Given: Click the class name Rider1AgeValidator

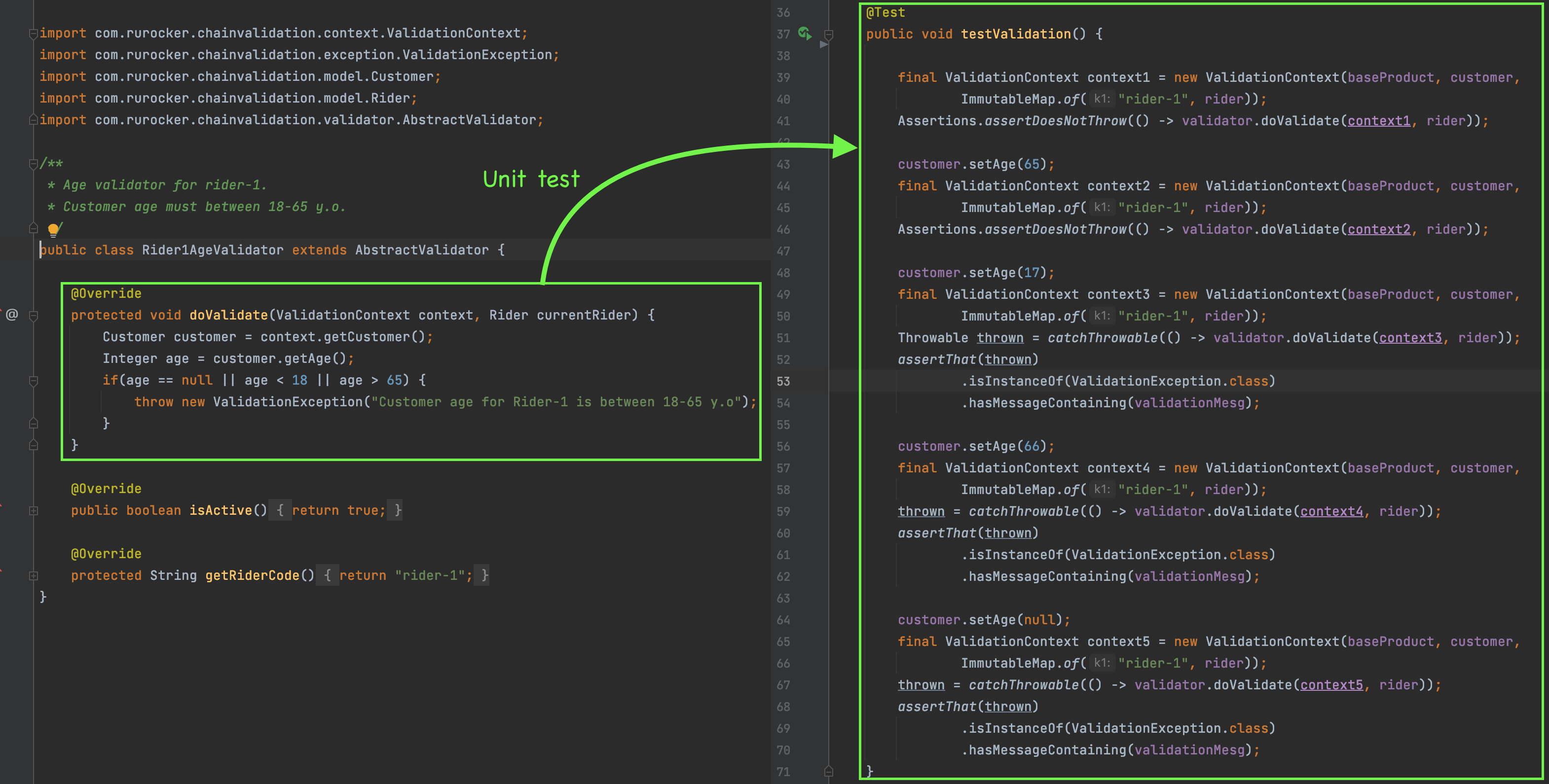Looking at the screenshot, I should point(212,250).
